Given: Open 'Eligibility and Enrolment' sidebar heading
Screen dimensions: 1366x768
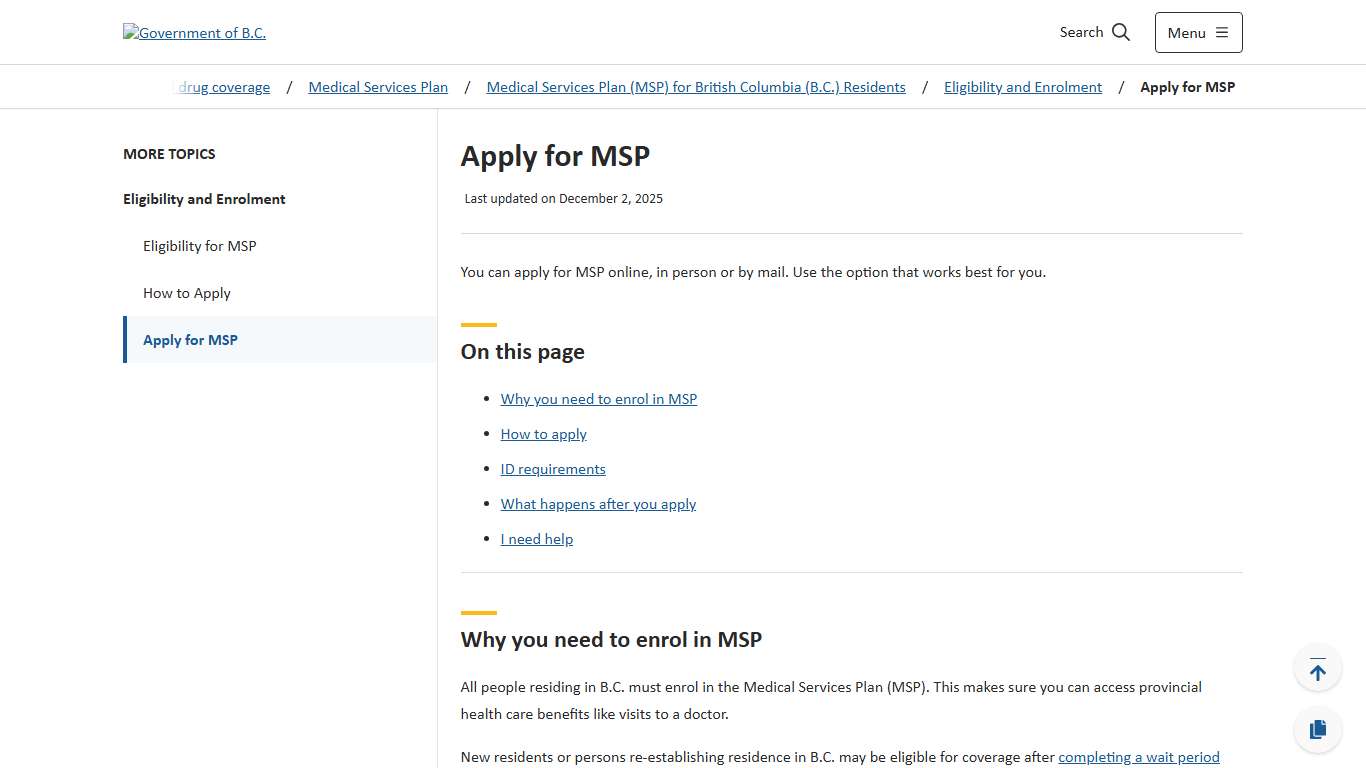Looking at the screenshot, I should click(x=204, y=198).
